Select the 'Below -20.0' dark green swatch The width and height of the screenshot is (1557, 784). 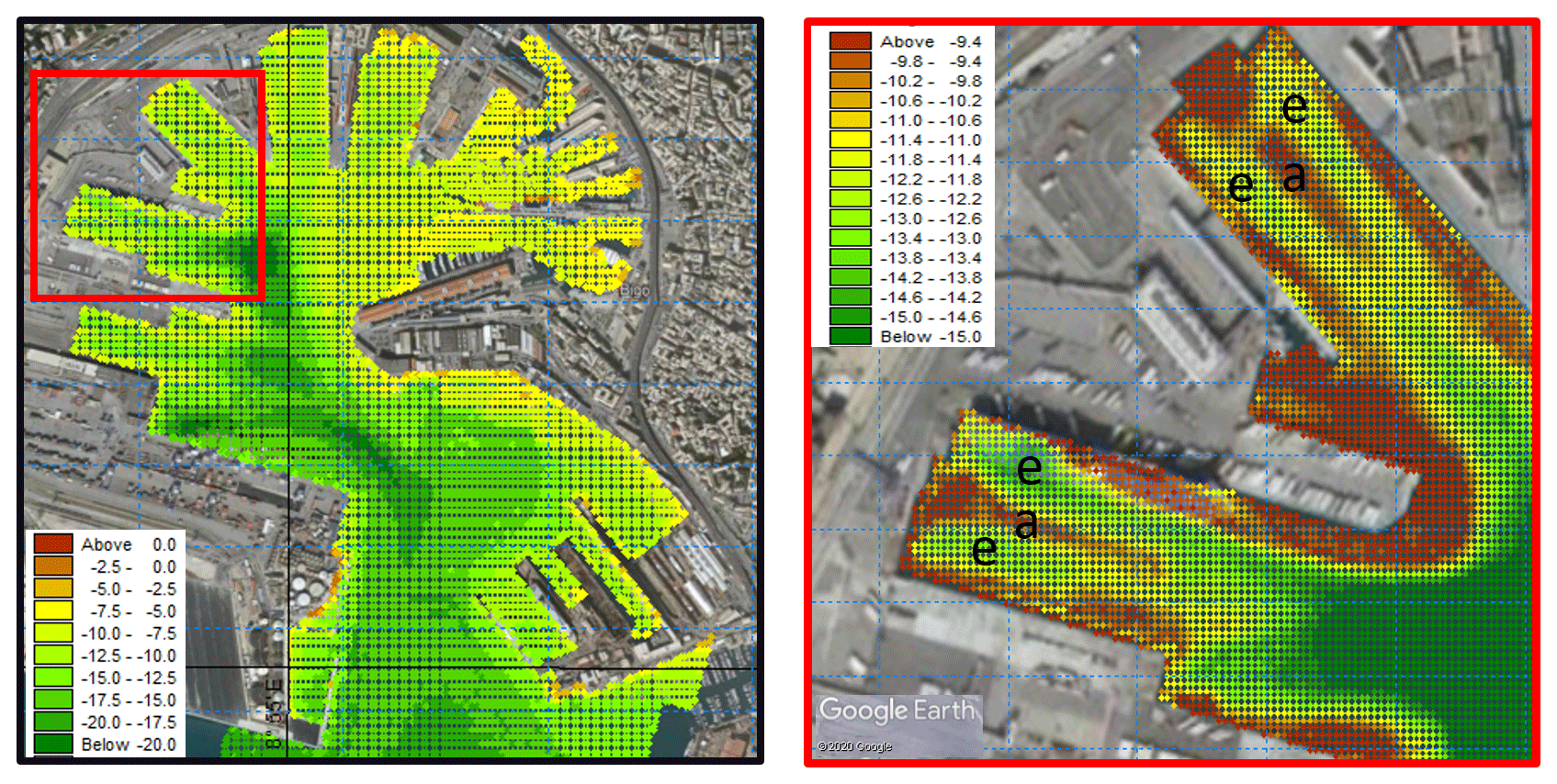(53, 744)
